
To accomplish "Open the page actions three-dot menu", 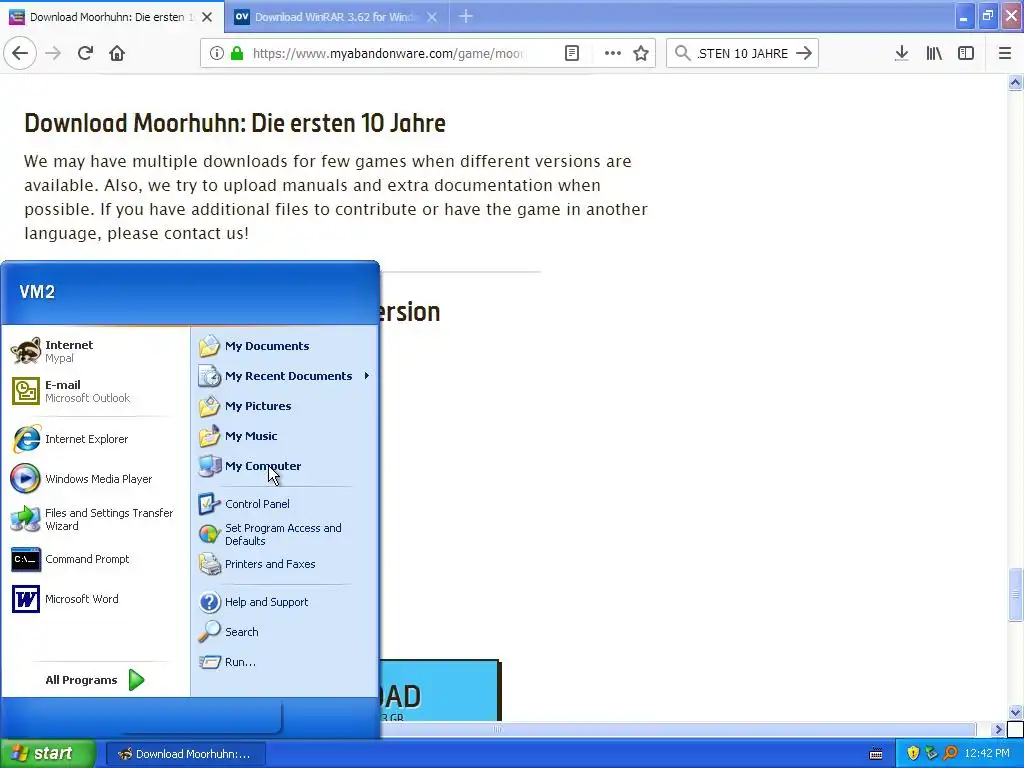I will point(613,53).
